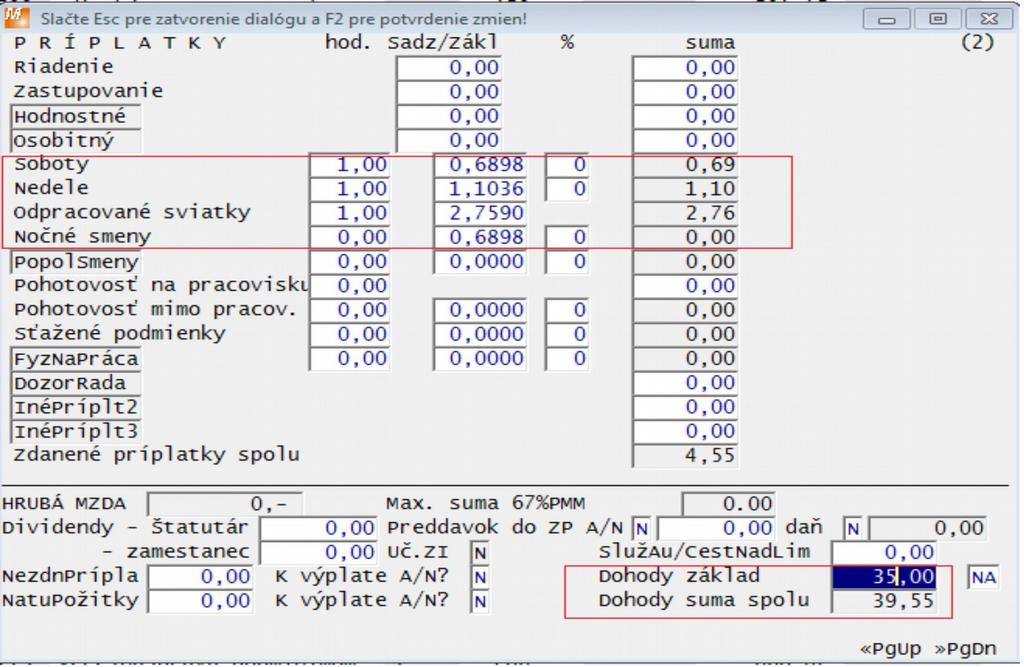Select the InéPríplt3 label button
The image size is (1024, 667).
pyautogui.click(x=76, y=431)
